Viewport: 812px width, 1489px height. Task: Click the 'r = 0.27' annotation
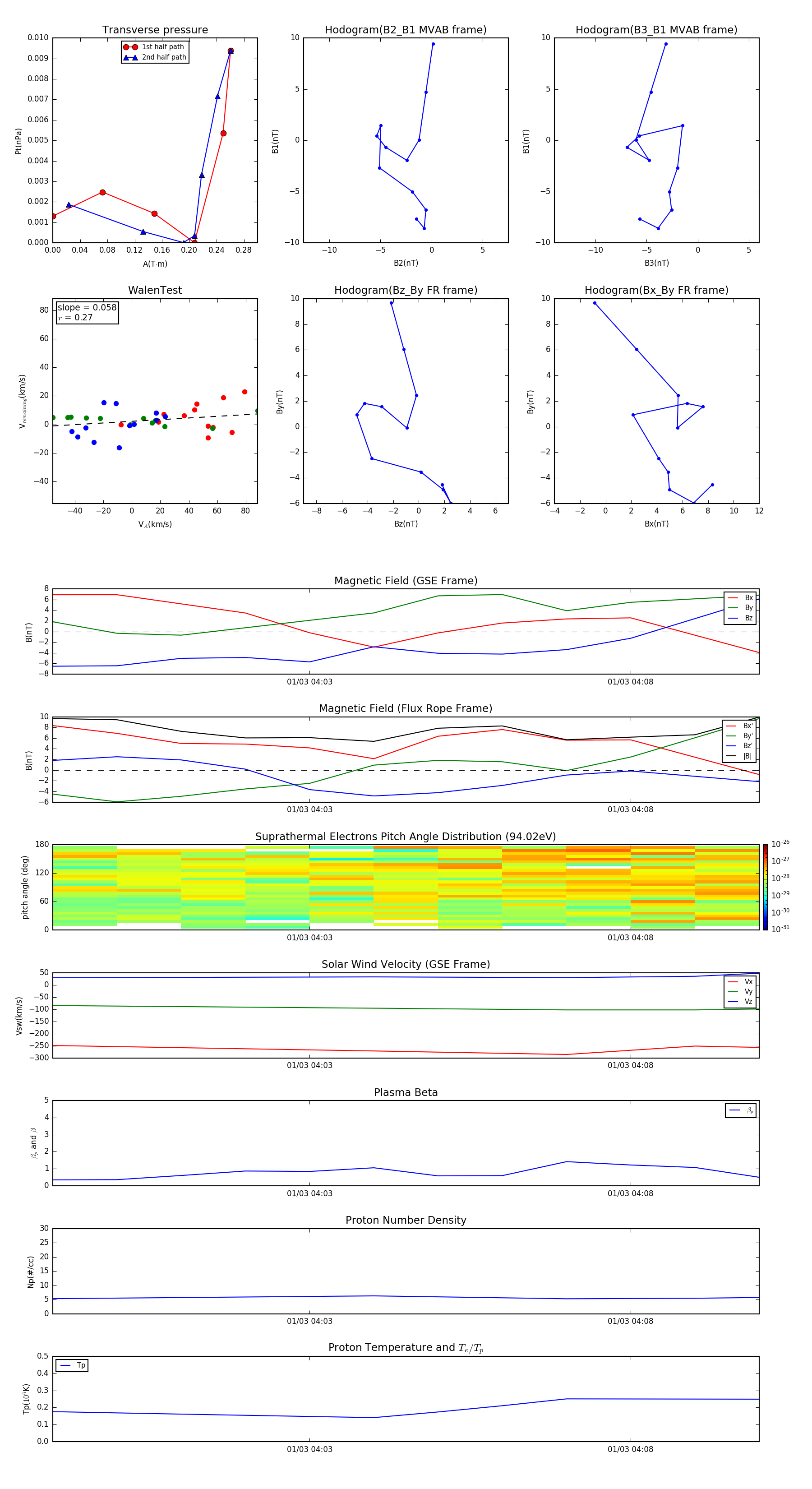[75, 317]
